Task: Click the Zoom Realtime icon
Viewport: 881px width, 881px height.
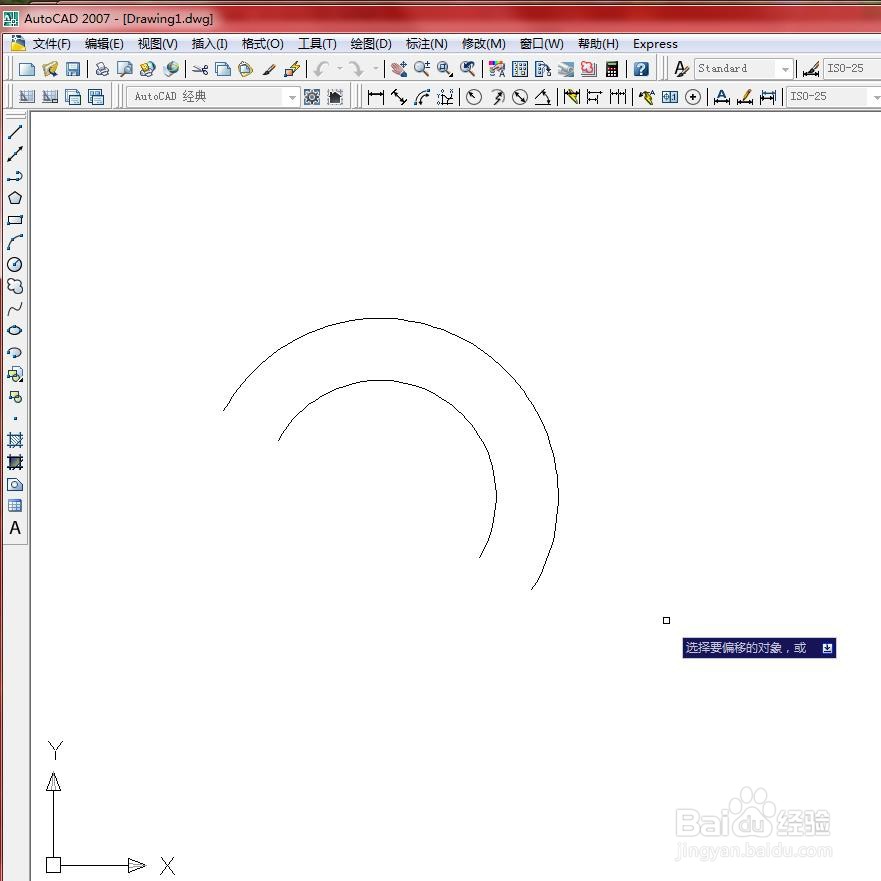Action: [422, 69]
